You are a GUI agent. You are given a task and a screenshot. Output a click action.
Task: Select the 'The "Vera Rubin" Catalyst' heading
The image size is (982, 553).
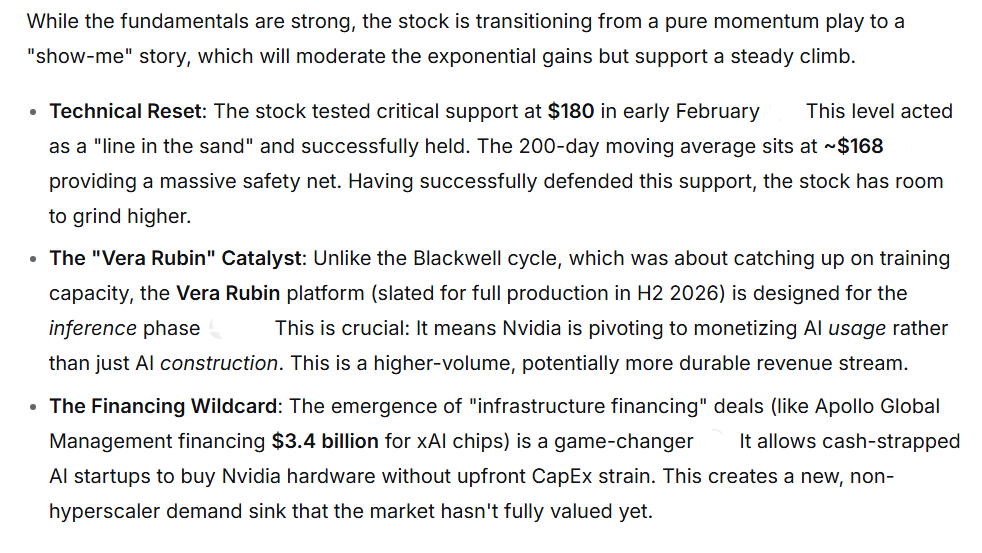point(175,258)
